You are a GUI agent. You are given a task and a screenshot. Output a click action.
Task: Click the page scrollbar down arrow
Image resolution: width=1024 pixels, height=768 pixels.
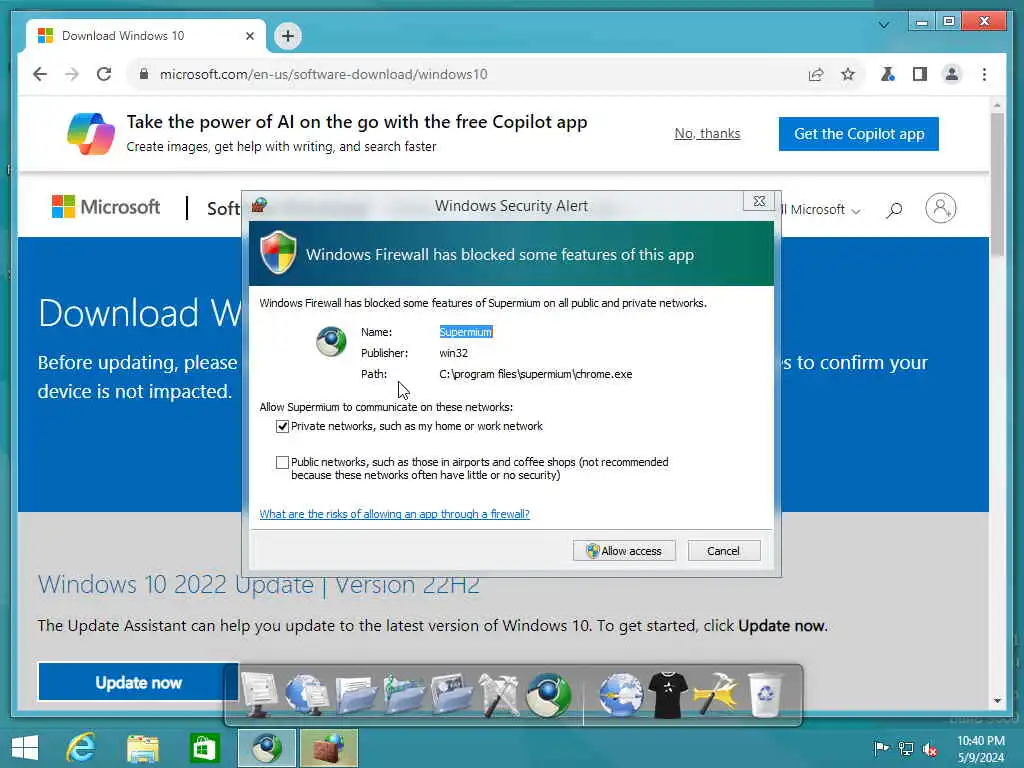tap(997, 701)
